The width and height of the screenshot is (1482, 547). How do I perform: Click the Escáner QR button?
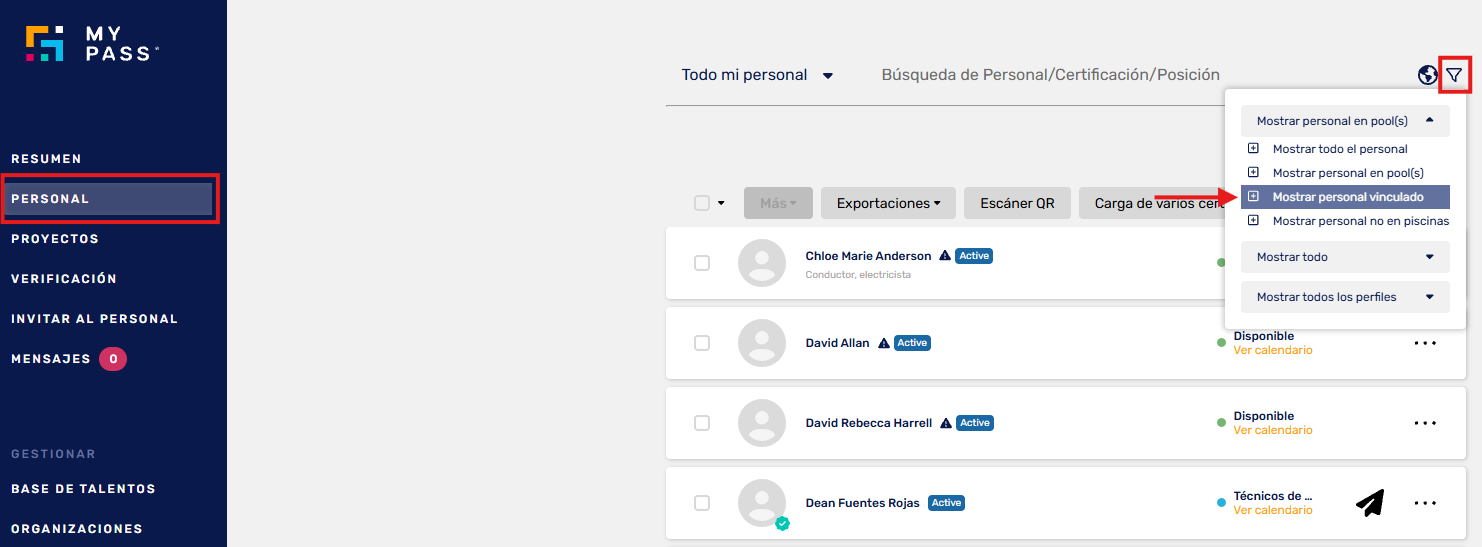pyautogui.click(x=1017, y=203)
